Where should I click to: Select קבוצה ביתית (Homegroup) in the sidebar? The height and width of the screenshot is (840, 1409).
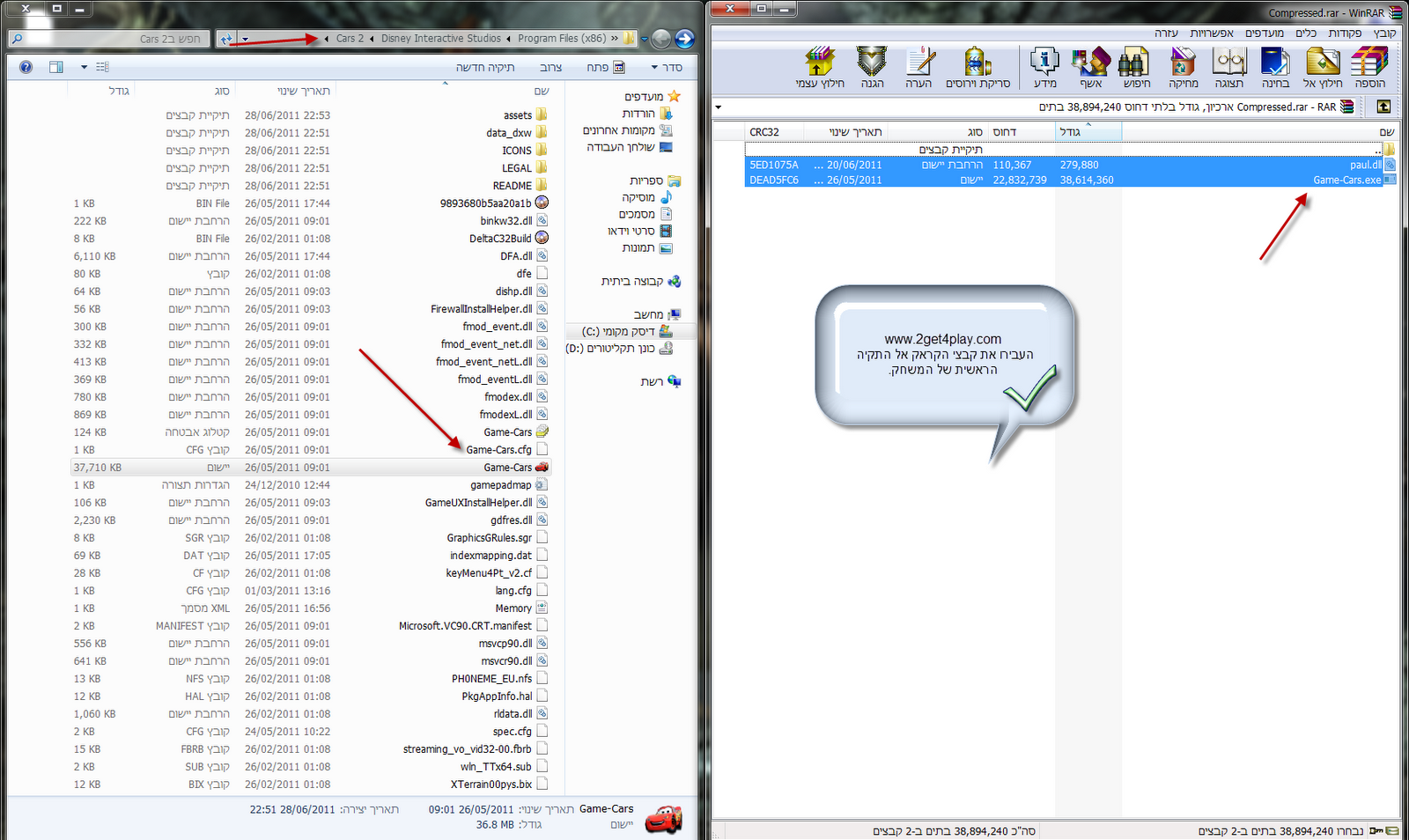641,281
